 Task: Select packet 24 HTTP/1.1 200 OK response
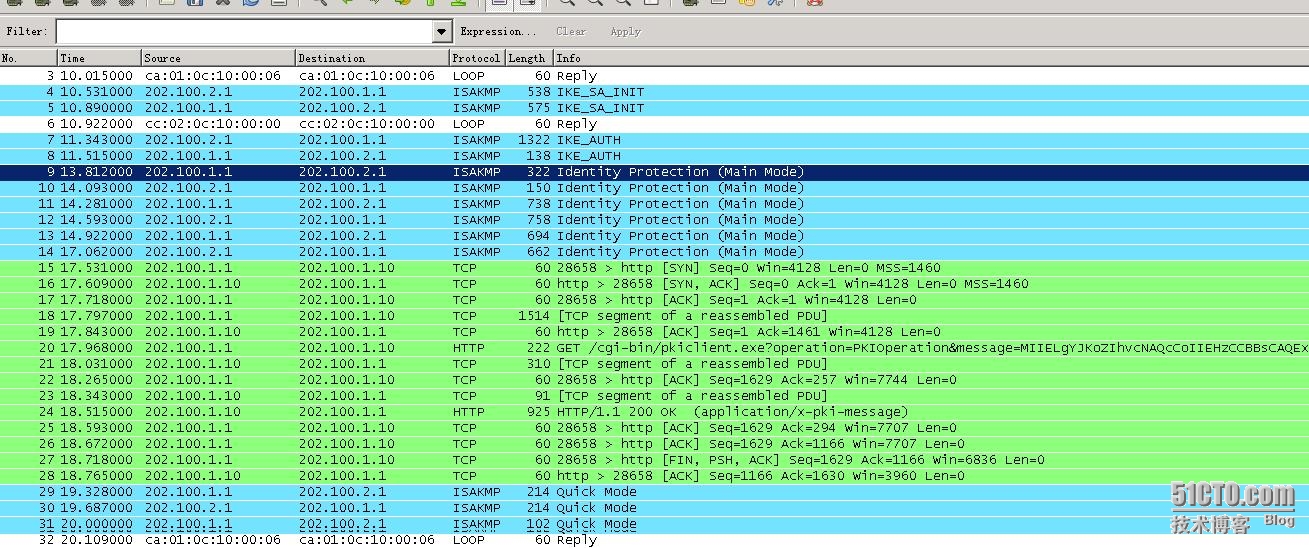[654, 412]
